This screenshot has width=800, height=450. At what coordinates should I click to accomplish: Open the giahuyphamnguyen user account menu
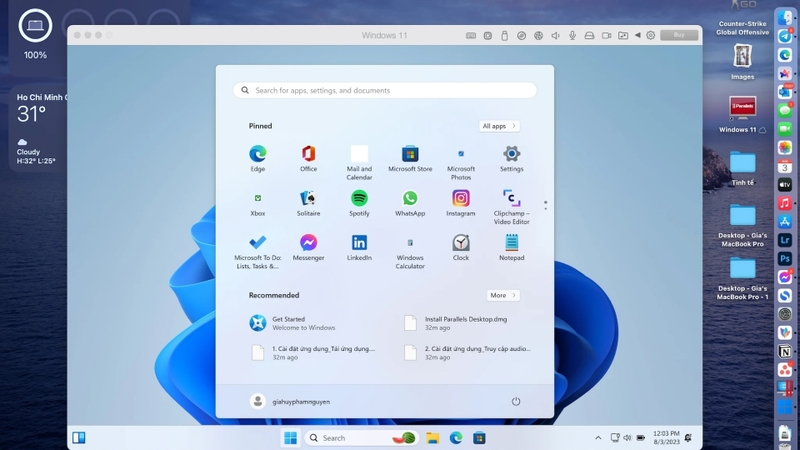coord(290,402)
